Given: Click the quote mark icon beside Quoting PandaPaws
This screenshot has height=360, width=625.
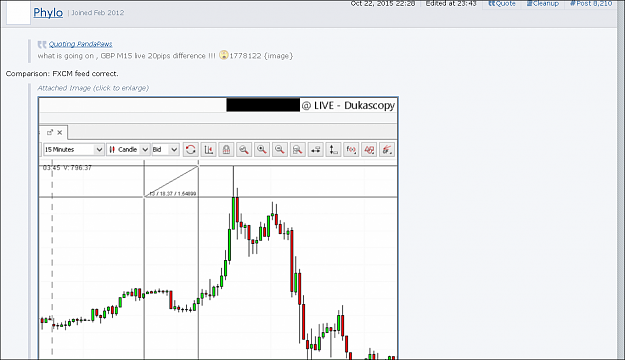Looking at the screenshot, I should click(42, 44).
